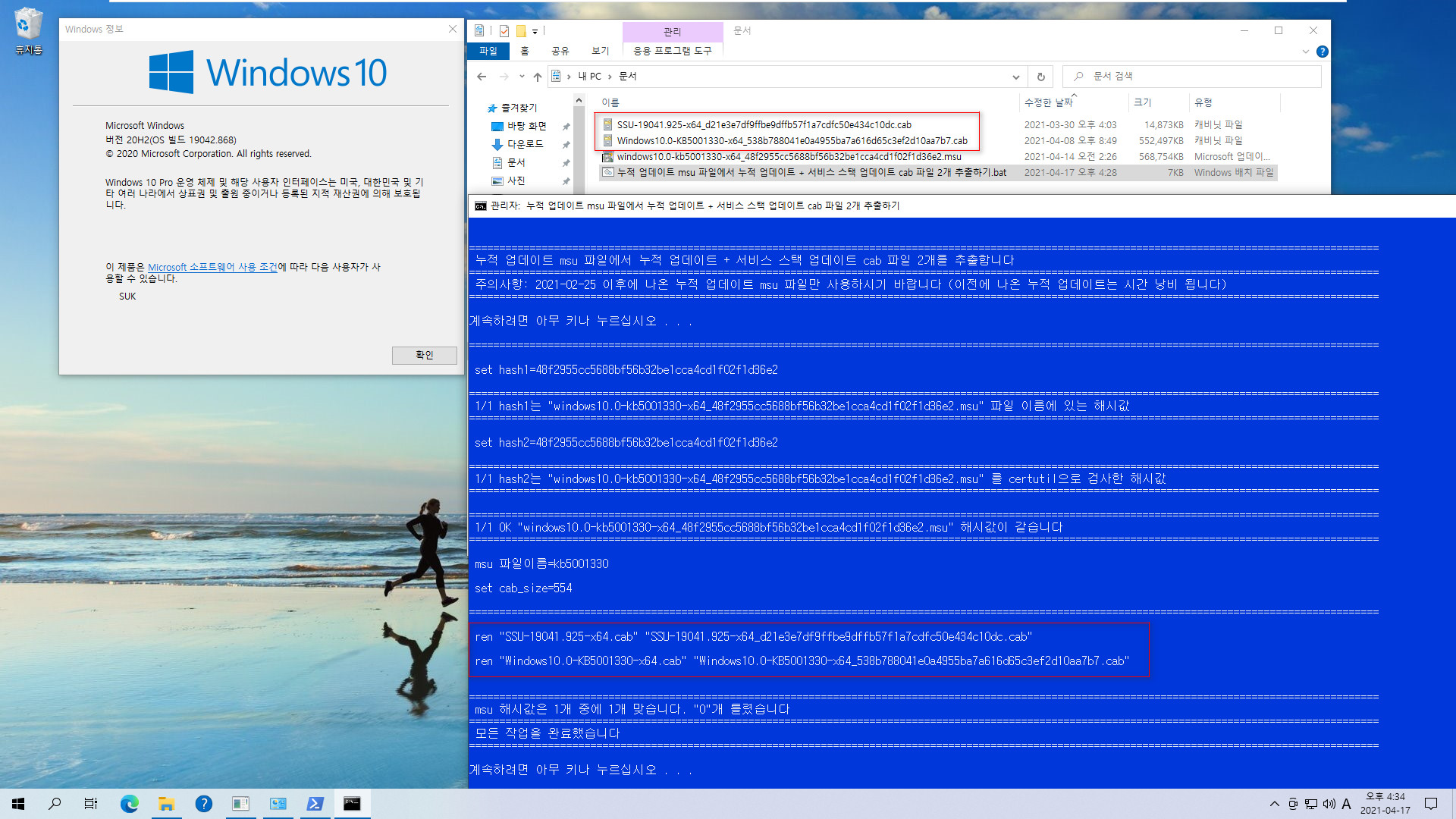Open quick access toolbar customize dropdown
1456x819 pixels.
(x=535, y=32)
